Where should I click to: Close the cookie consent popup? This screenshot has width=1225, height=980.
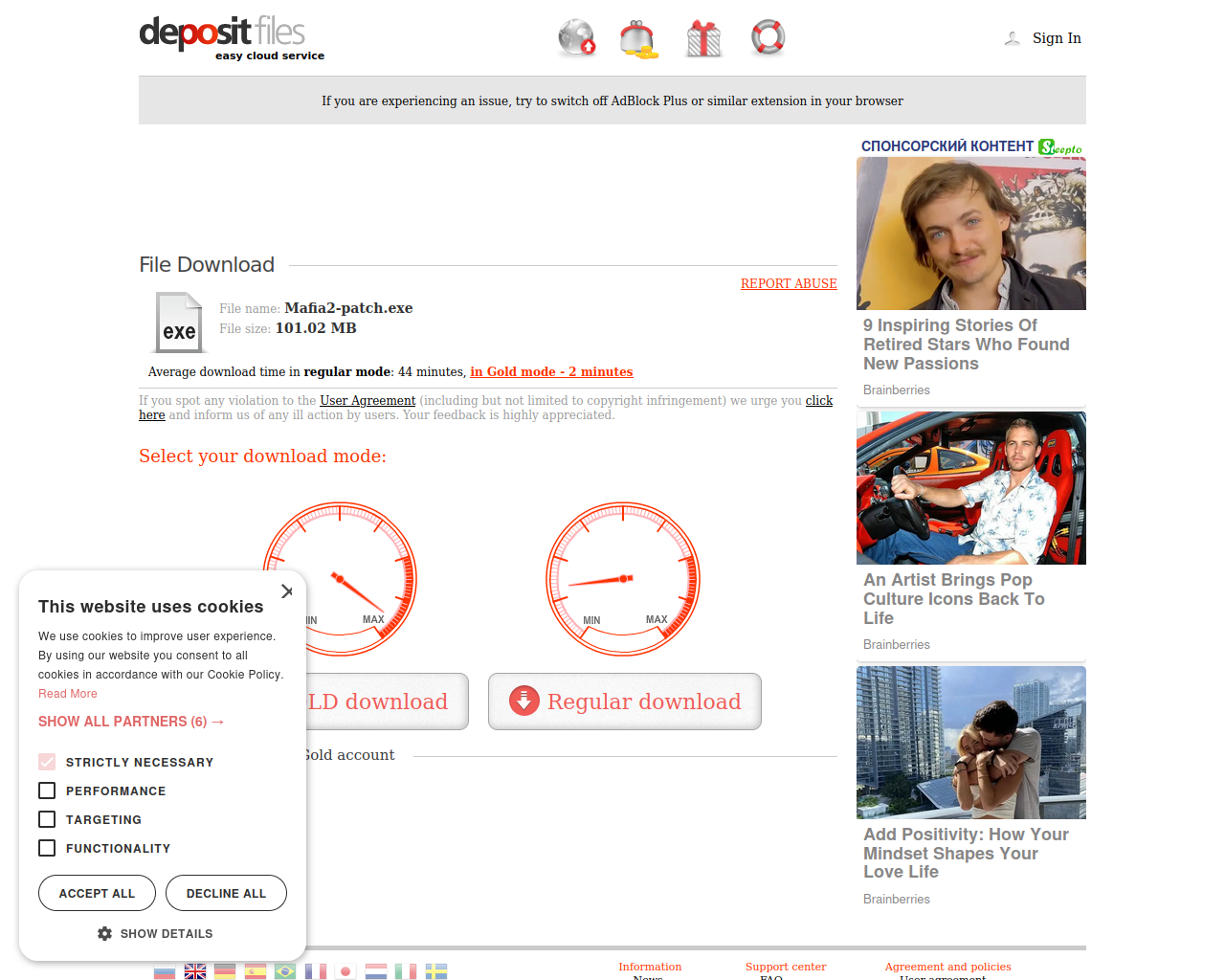[287, 591]
